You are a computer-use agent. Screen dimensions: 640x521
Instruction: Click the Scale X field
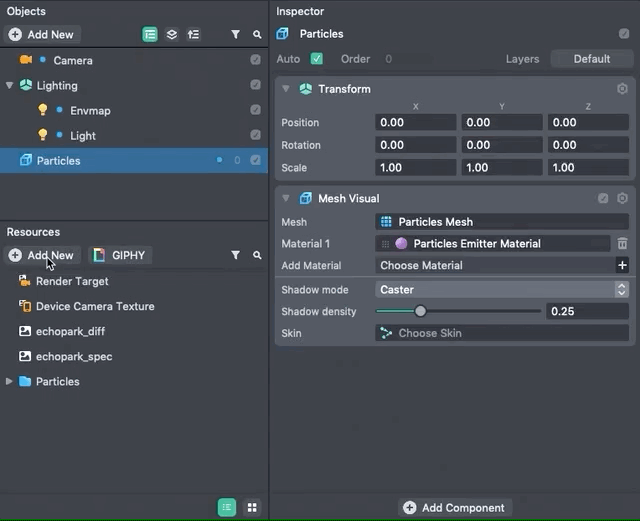coord(416,167)
